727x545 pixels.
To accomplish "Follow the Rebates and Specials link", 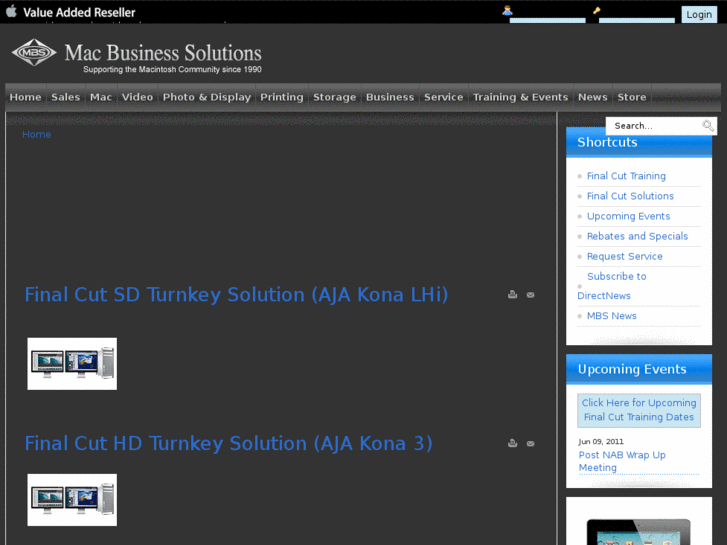I will 637,236.
